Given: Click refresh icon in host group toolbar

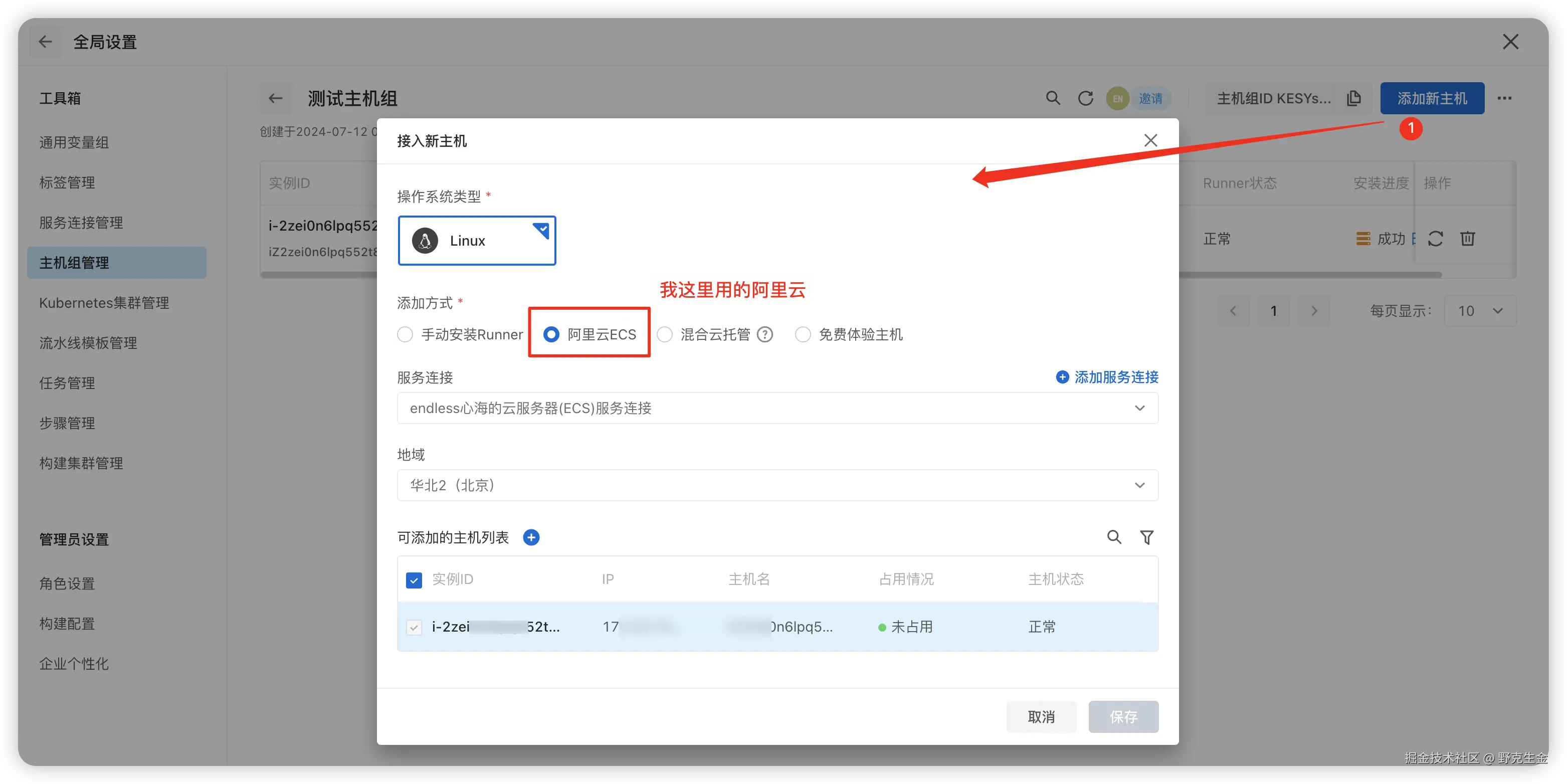Looking at the screenshot, I should pyautogui.click(x=1085, y=98).
